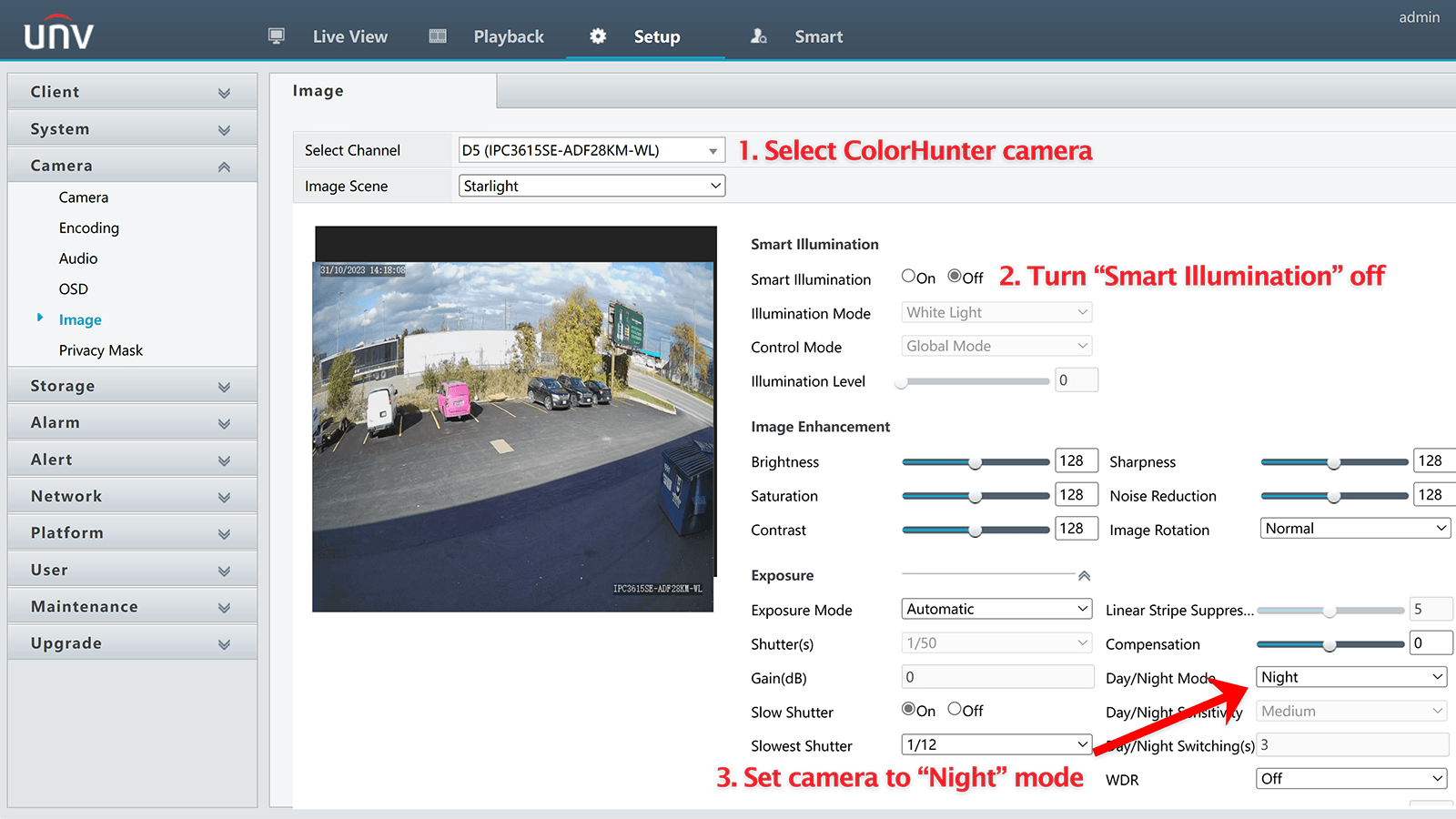Open the Audio settings page

[78, 258]
